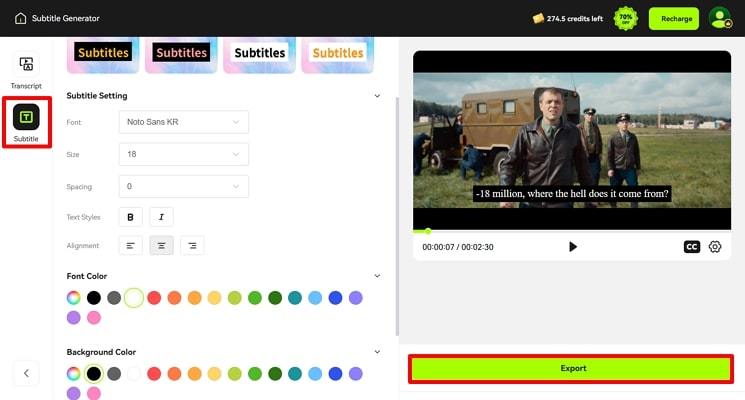The height and width of the screenshot is (400, 745).
Task: Open the Spacing dropdown showing 0
Action: (183, 187)
